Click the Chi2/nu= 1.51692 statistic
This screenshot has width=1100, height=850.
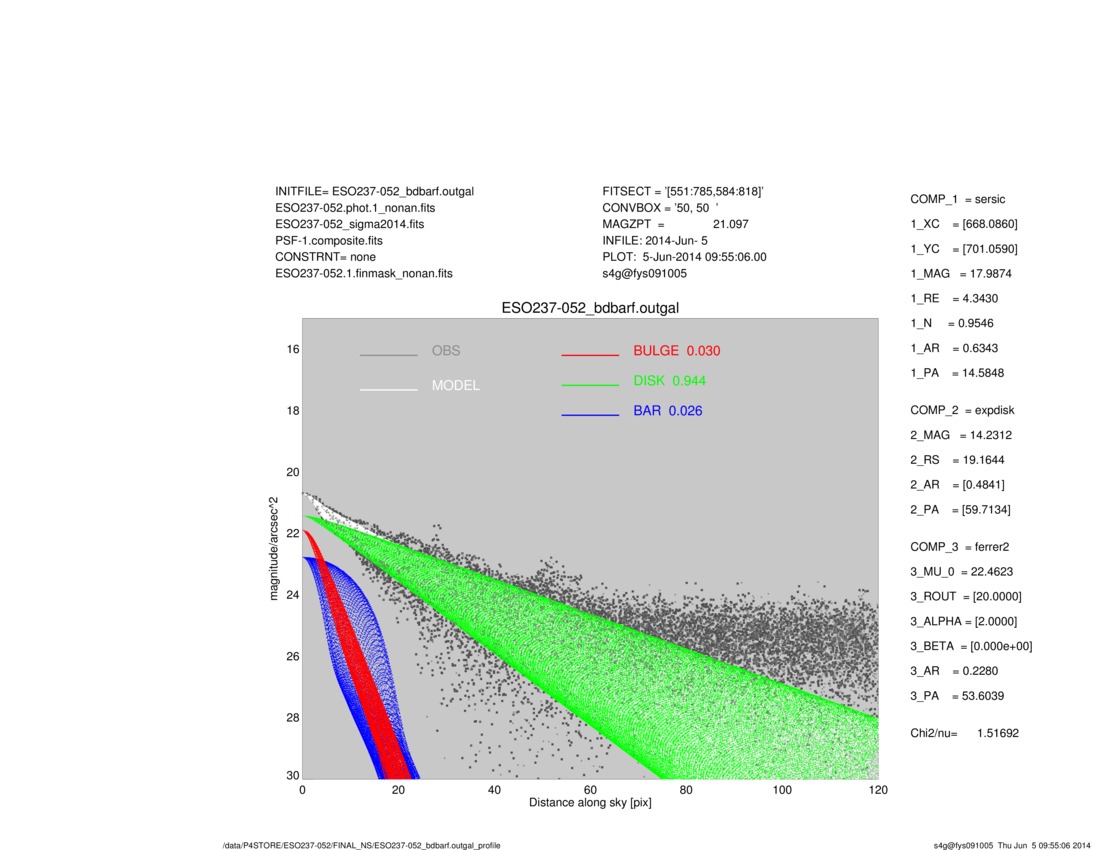(965, 733)
